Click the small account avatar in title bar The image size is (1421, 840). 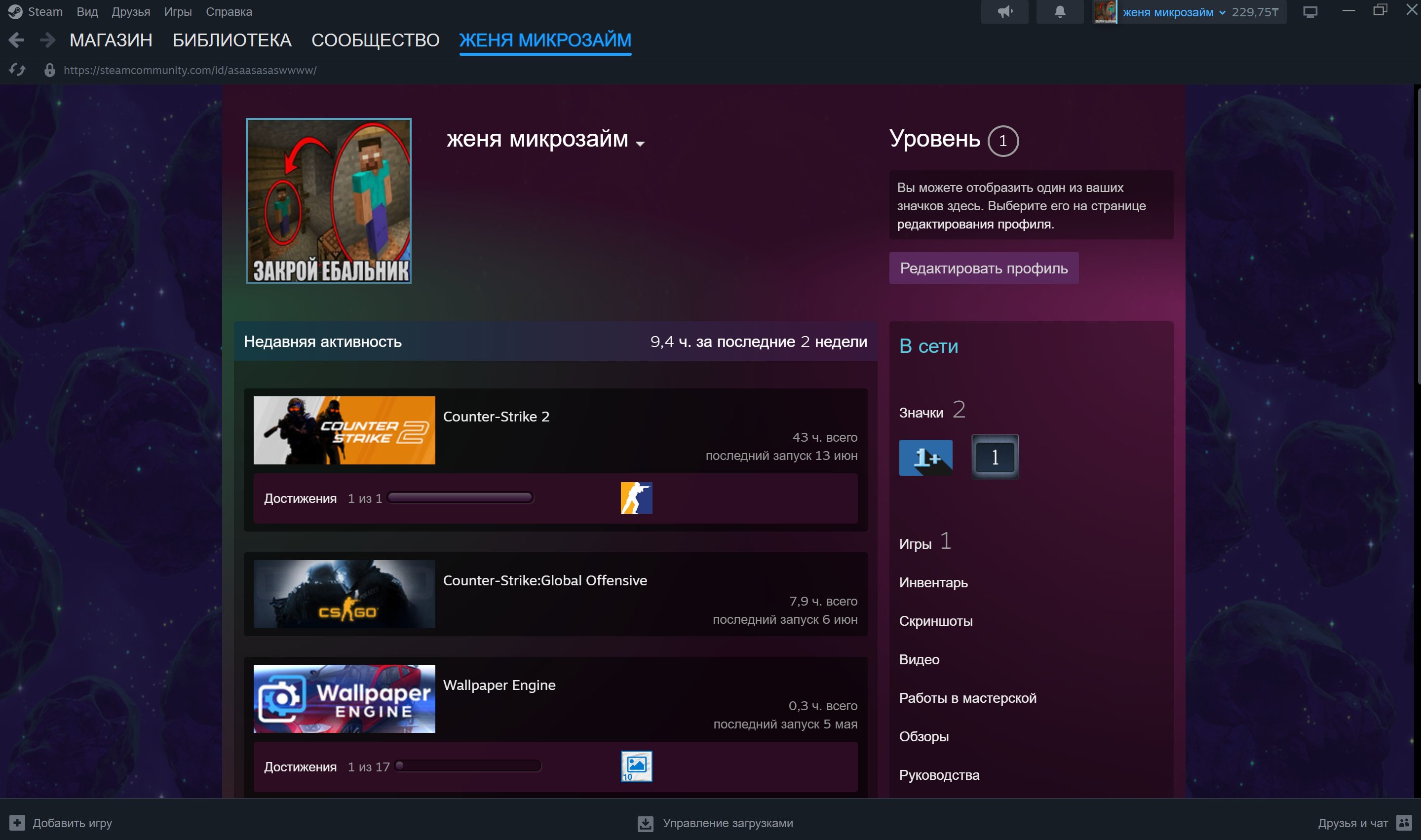pyautogui.click(x=1105, y=12)
